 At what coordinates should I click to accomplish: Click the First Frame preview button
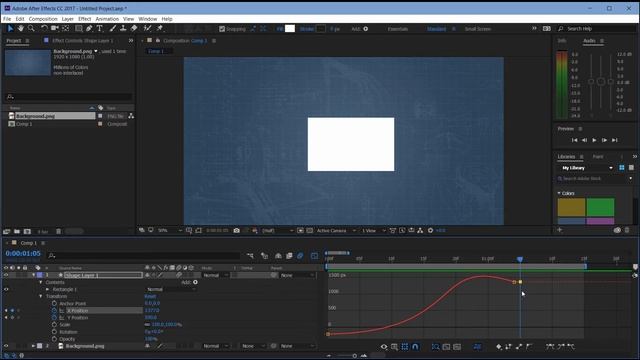(574, 140)
